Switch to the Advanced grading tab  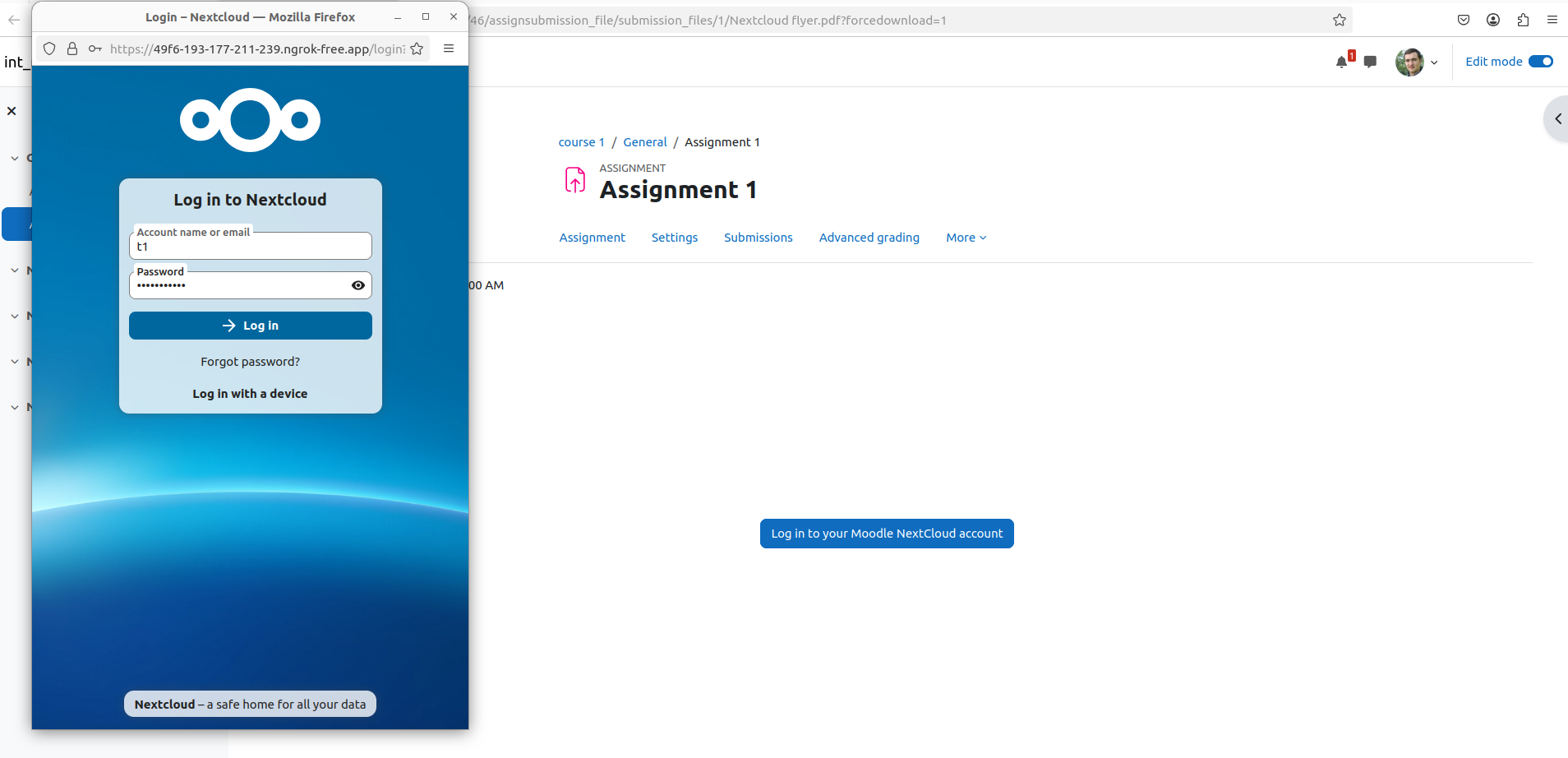pyautogui.click(x=869, y=238)
